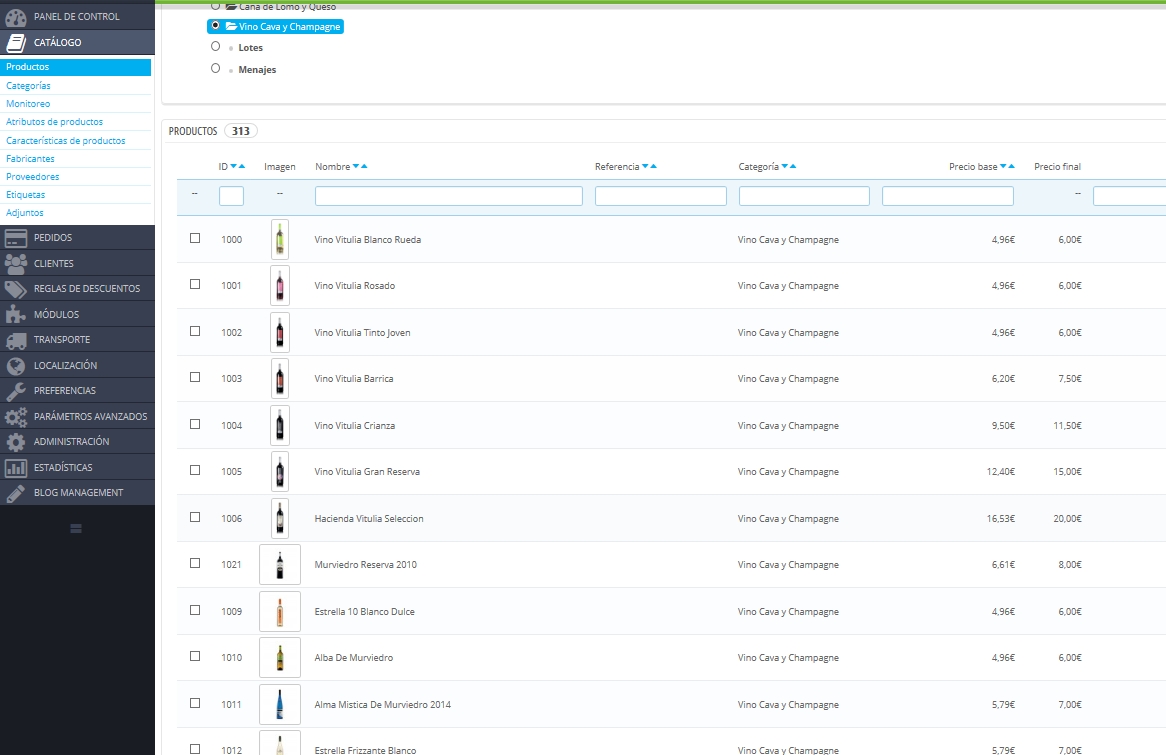Click the Reglas de Descuentos tag icon
This screenshot has width=1166, height=755.
point(16,289)
